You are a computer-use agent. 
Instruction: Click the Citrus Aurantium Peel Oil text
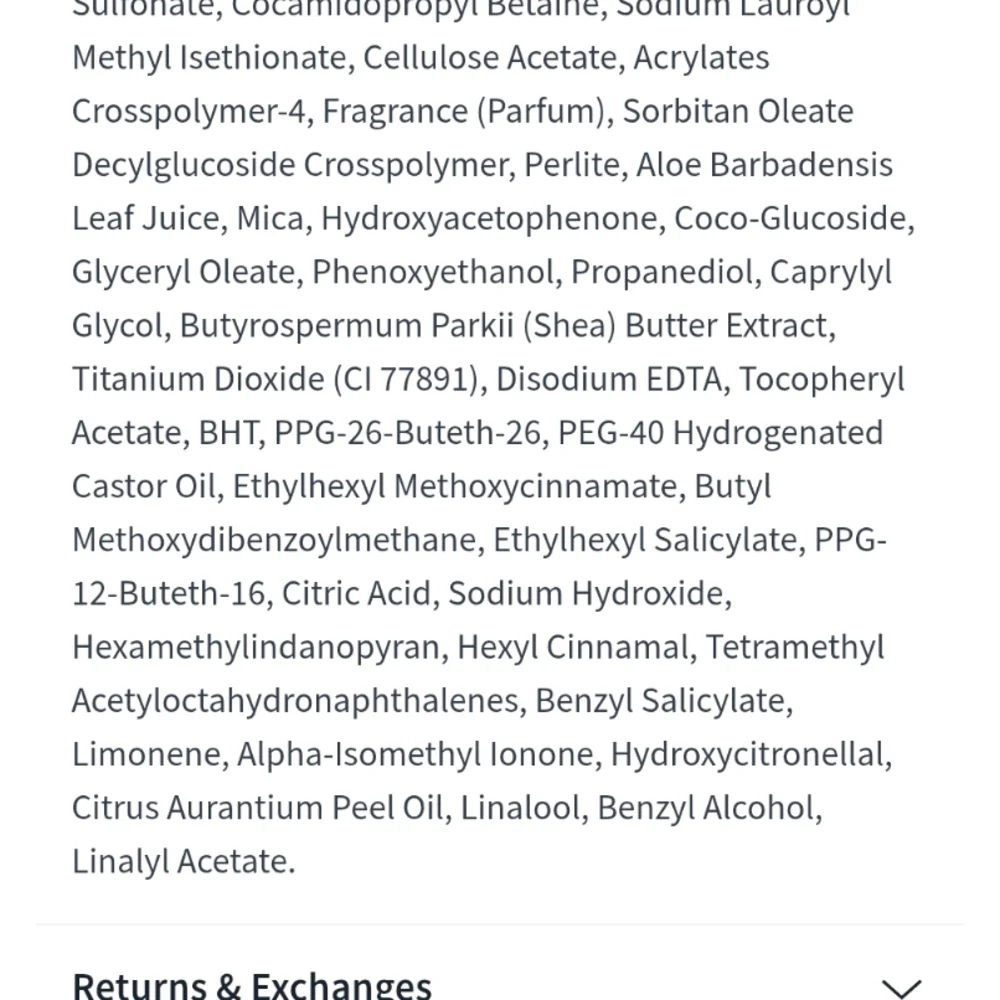point(256,807)
